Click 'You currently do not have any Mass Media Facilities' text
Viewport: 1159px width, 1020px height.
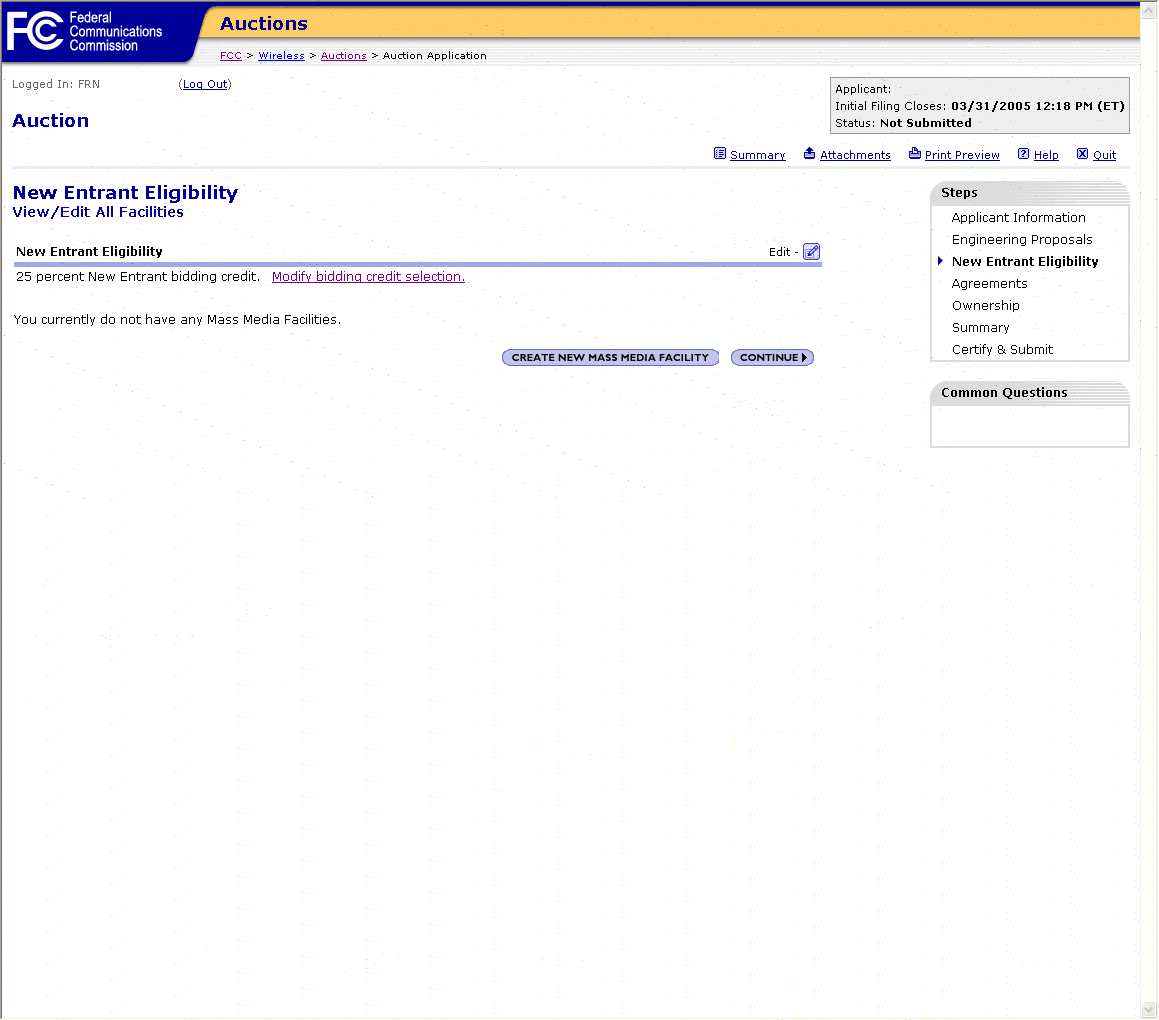[x=177, y=320]
